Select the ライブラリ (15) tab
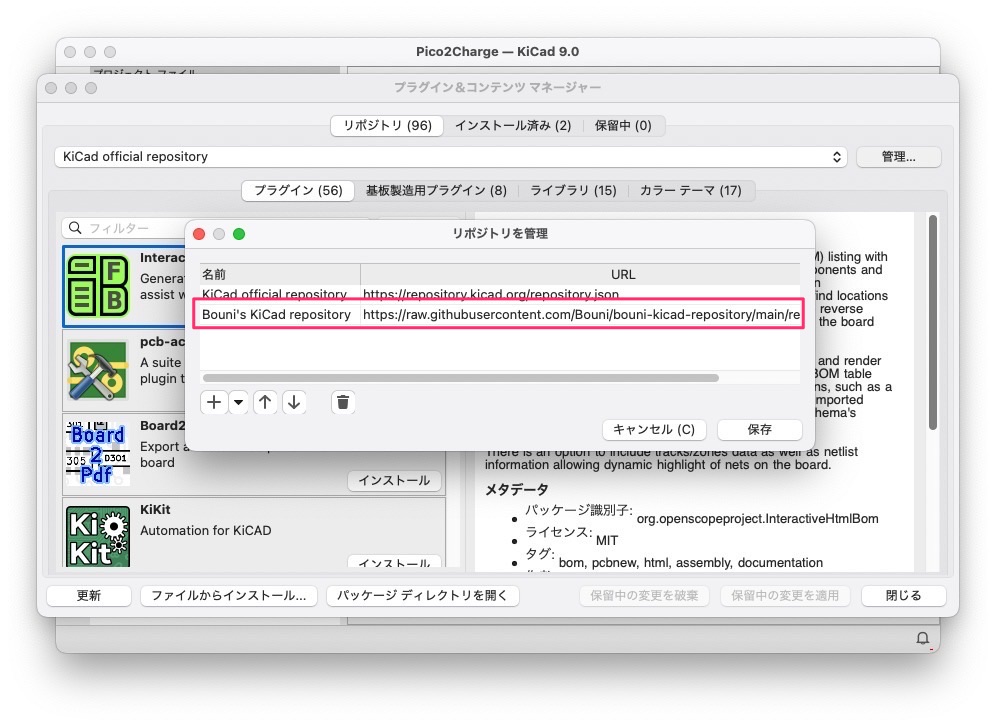The image size is (996, 727). pyautogui.click(x=573, y=190)
